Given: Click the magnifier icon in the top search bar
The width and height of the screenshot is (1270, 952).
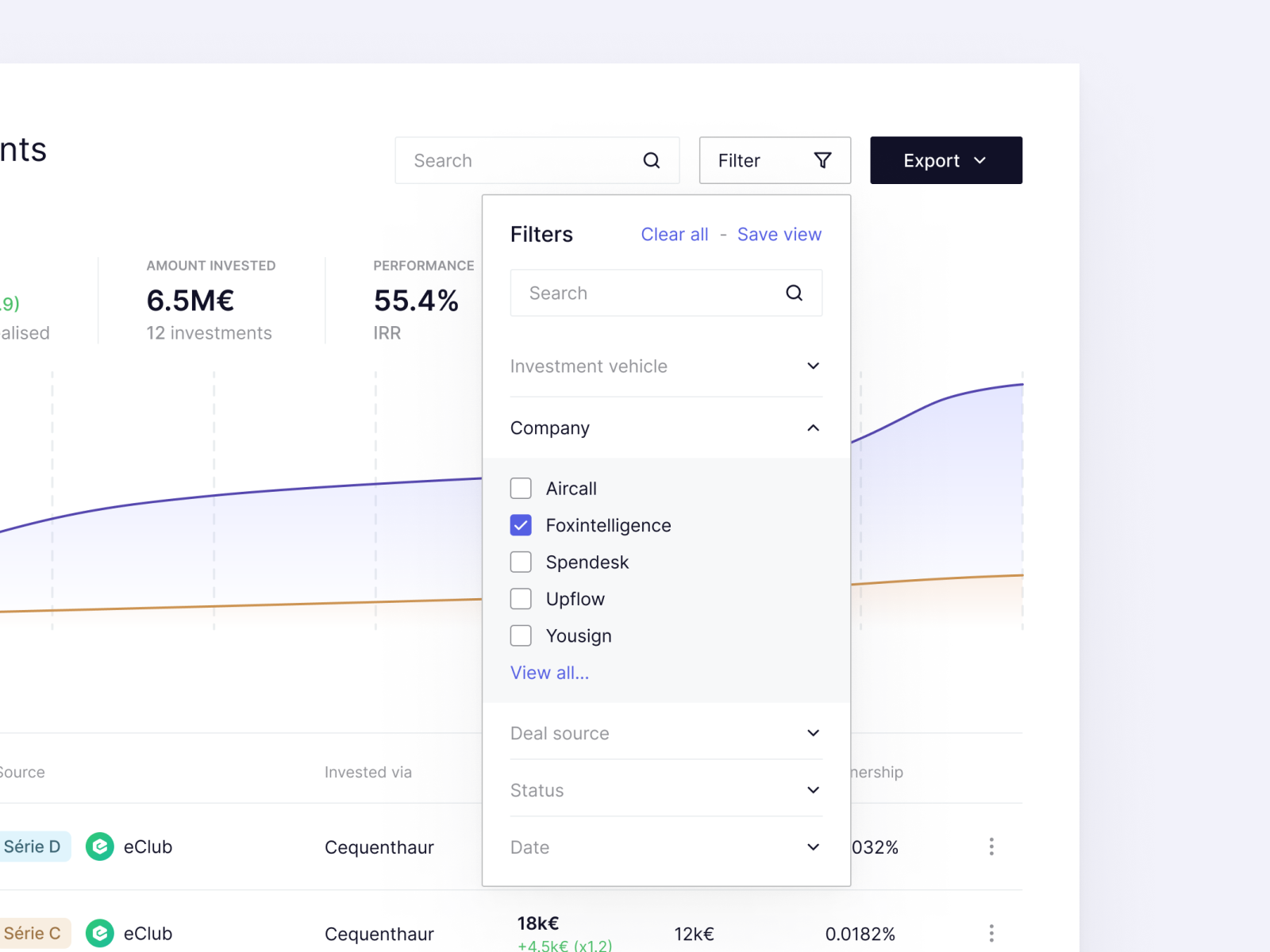Looking at the screenshot, I should 652,160.
